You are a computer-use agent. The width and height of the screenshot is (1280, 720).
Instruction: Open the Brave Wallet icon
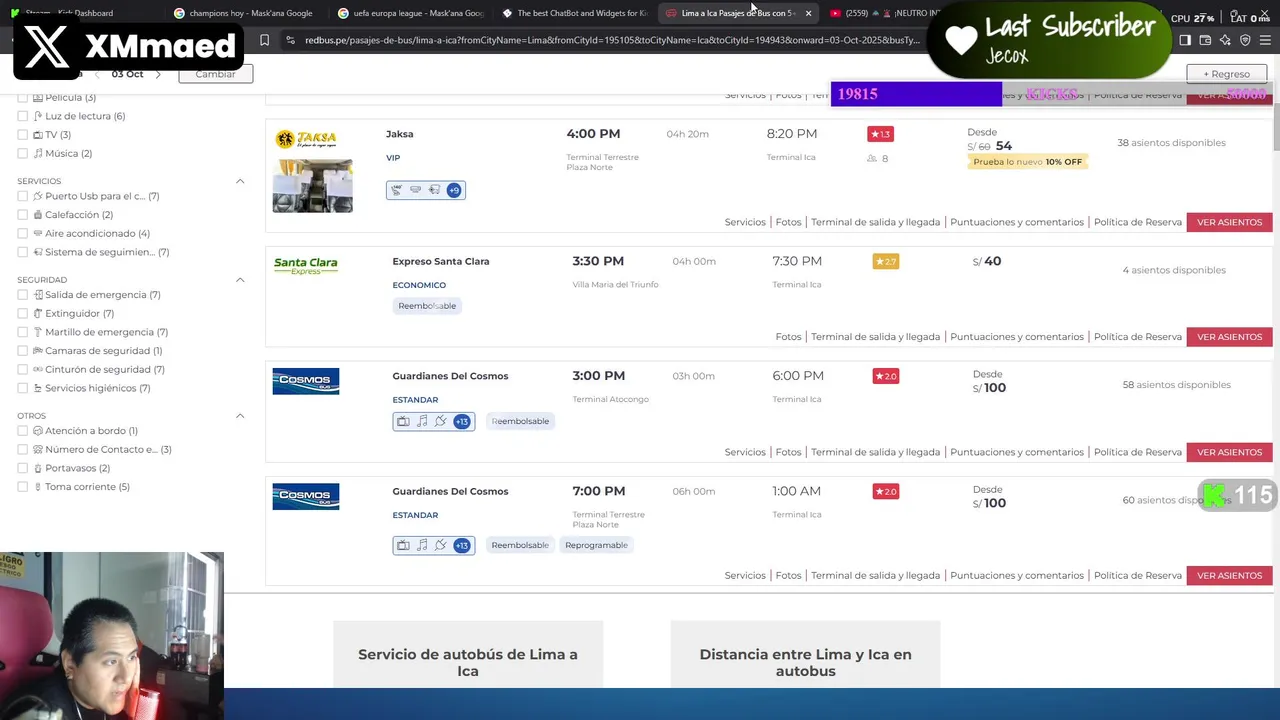[x=1205, y=40]
